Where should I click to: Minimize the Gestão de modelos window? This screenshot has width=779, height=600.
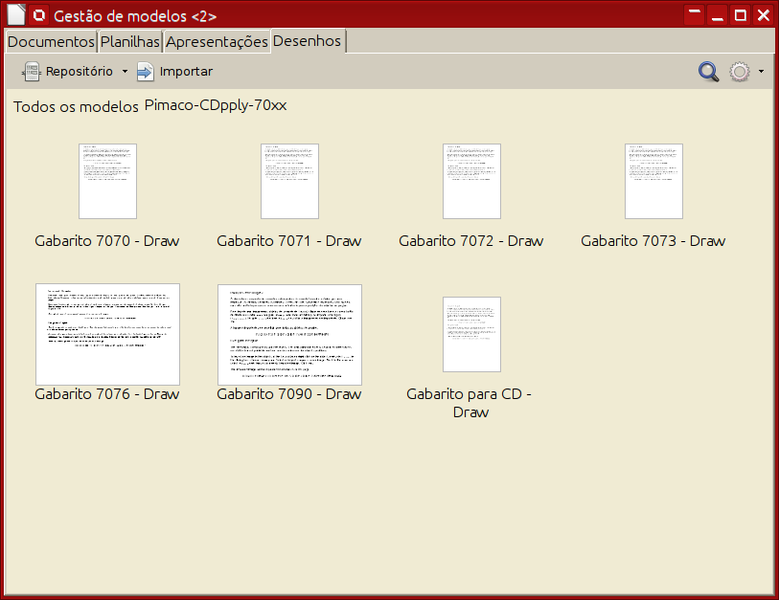[717, 15]
